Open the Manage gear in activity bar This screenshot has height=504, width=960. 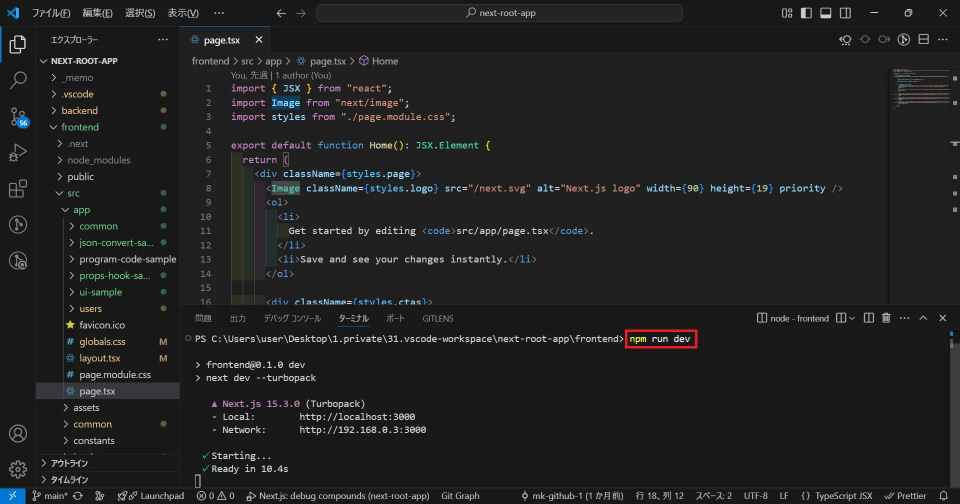(18, 469)
